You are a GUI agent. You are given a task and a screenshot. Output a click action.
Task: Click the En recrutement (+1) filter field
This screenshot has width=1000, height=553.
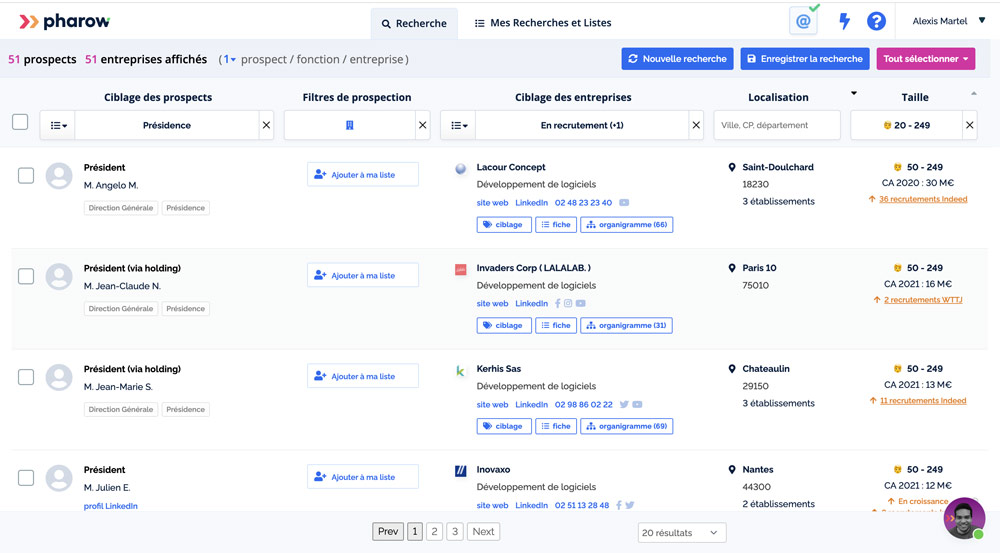[582, 125]
